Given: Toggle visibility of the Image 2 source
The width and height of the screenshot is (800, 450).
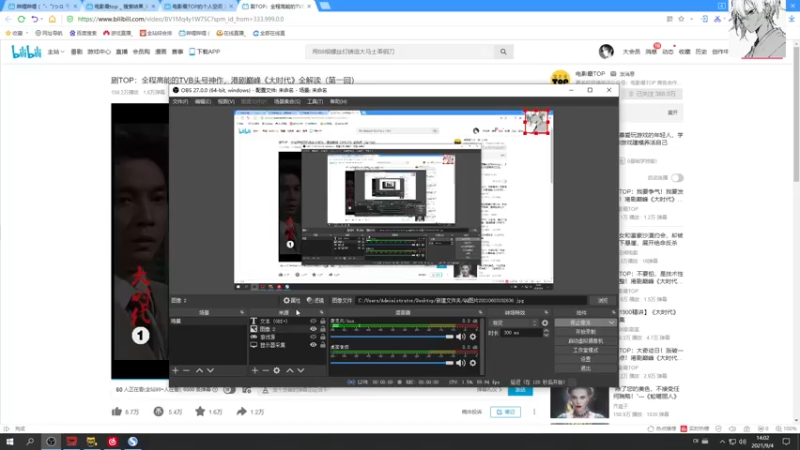Looking at the screenshot, I should pos(313,329).
